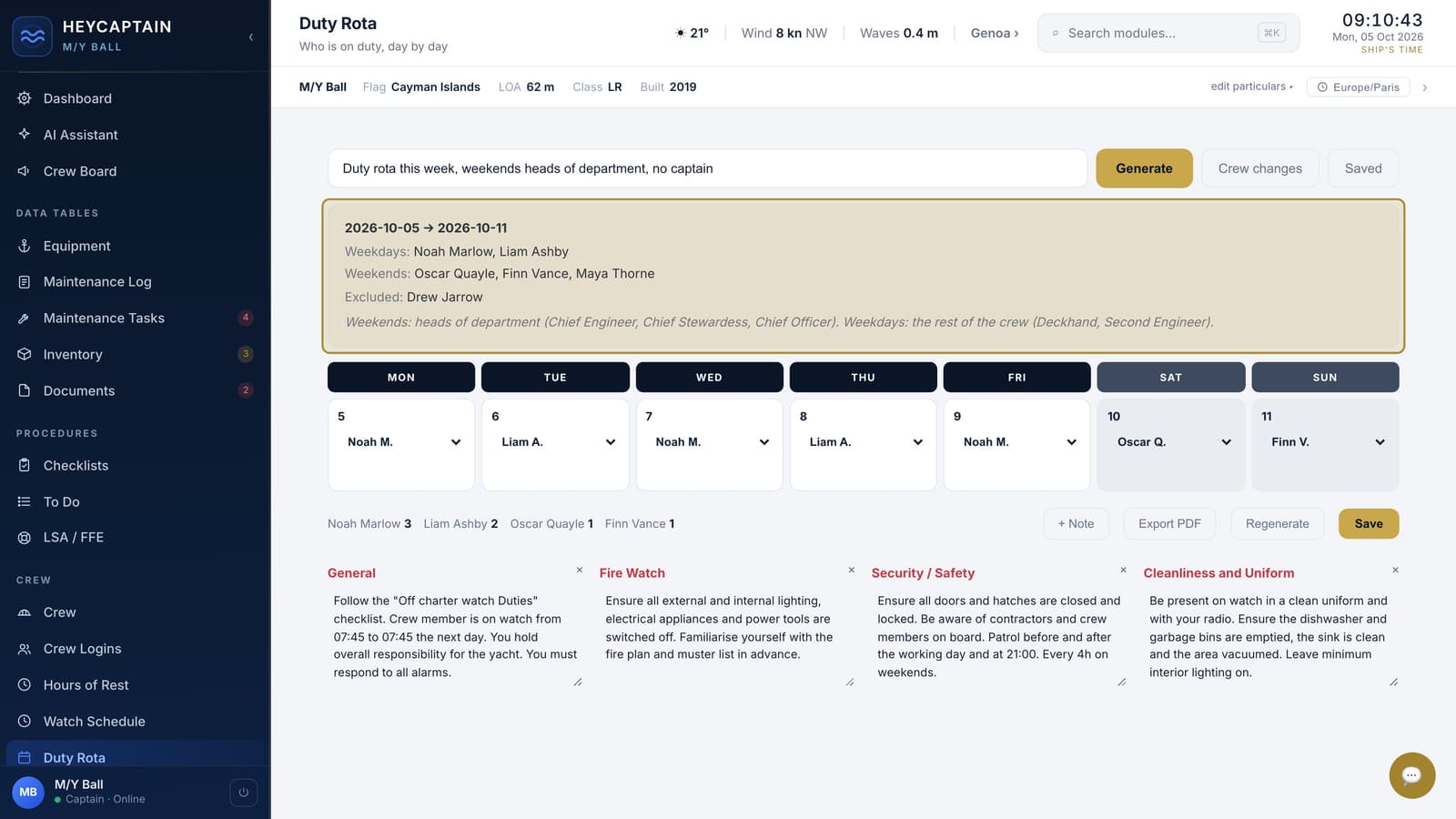
Task: Open Wednesday 7 crew dropdown
Action: click(x=709, y=442)
